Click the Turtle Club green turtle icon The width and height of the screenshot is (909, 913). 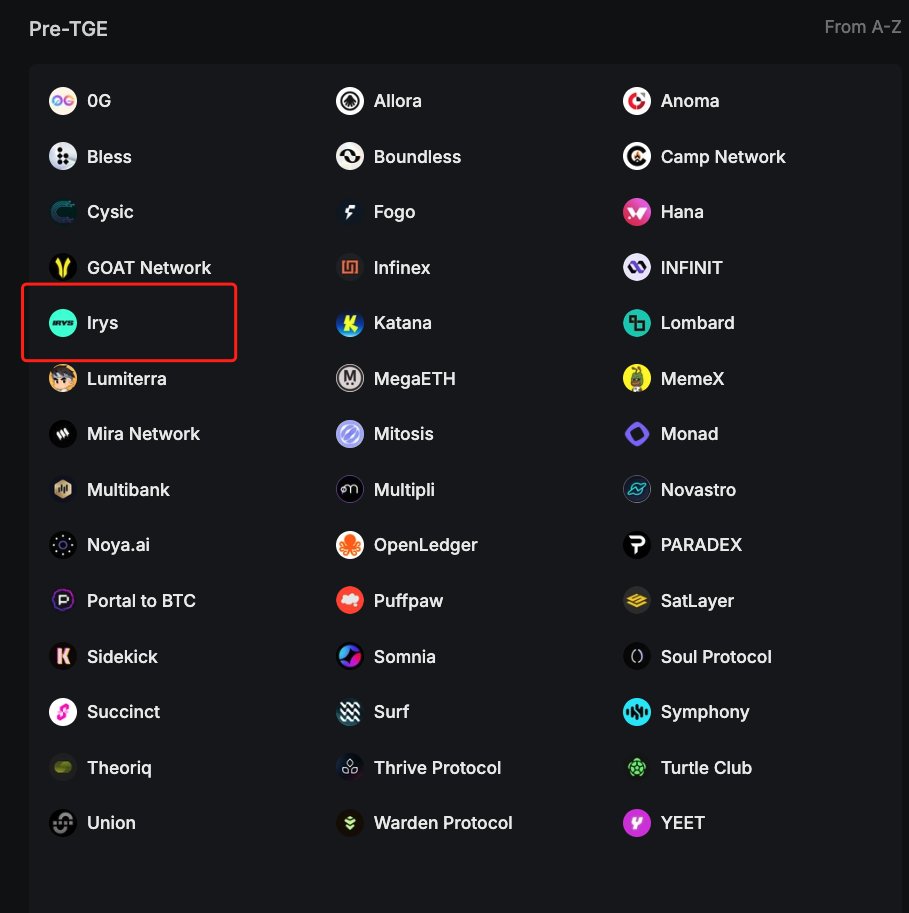pyautogui.click(x=637, y=767)
